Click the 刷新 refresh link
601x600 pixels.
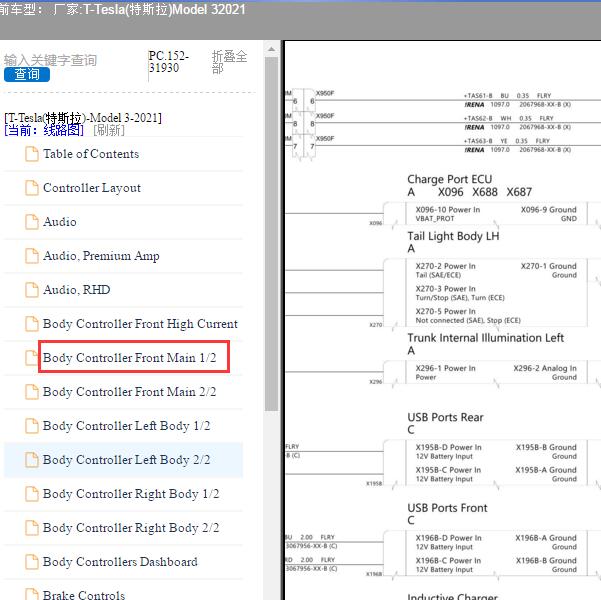[109, 130]
